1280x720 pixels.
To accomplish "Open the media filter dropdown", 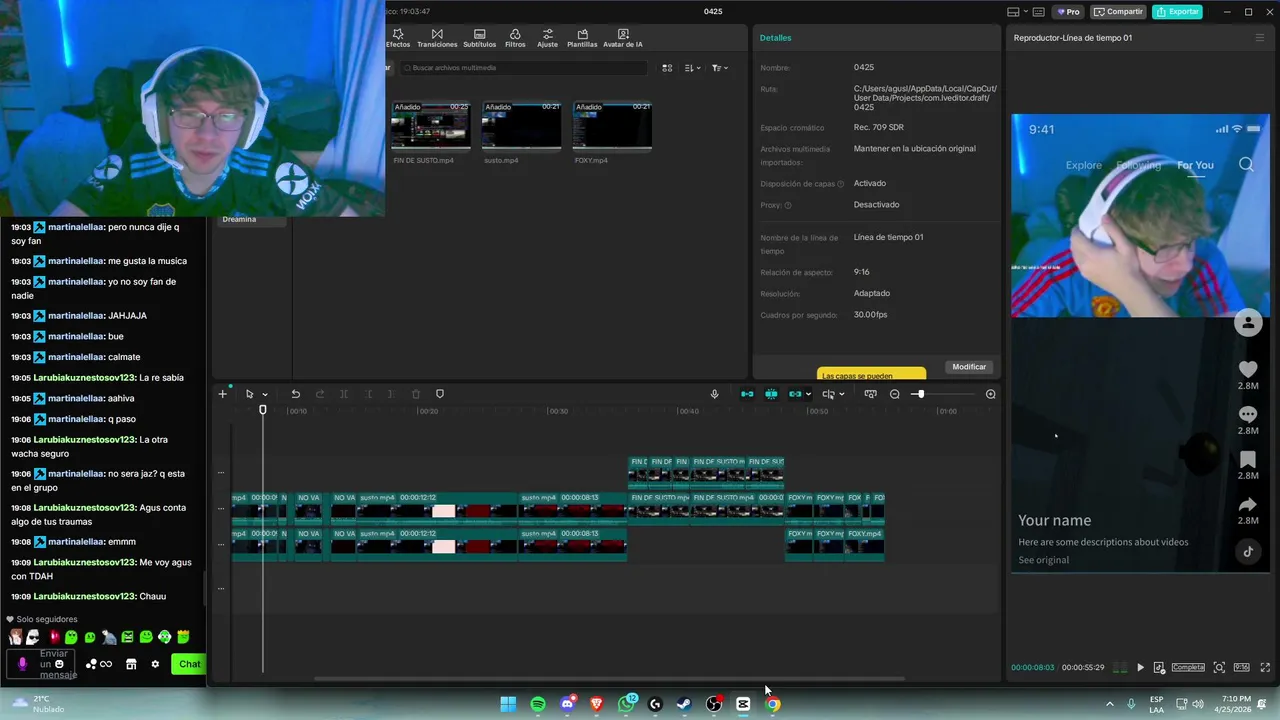I will pos(719,68).
